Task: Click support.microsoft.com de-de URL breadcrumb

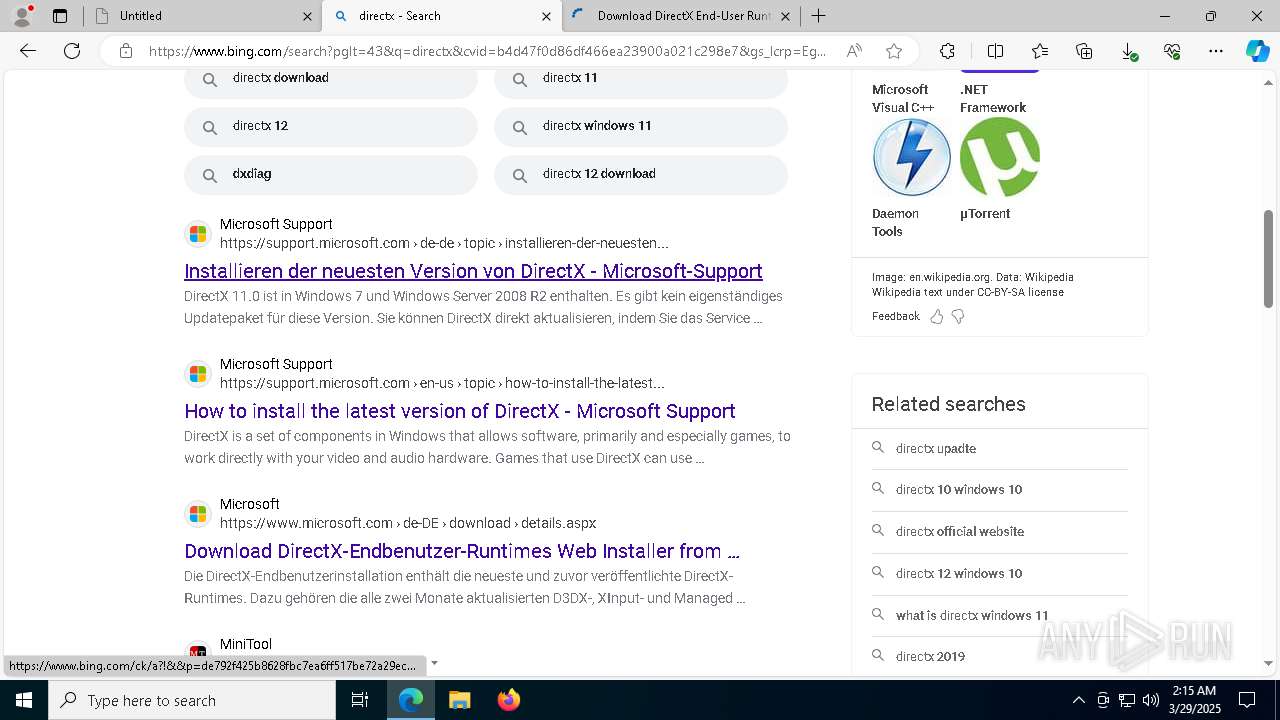Action: point(444,243)
